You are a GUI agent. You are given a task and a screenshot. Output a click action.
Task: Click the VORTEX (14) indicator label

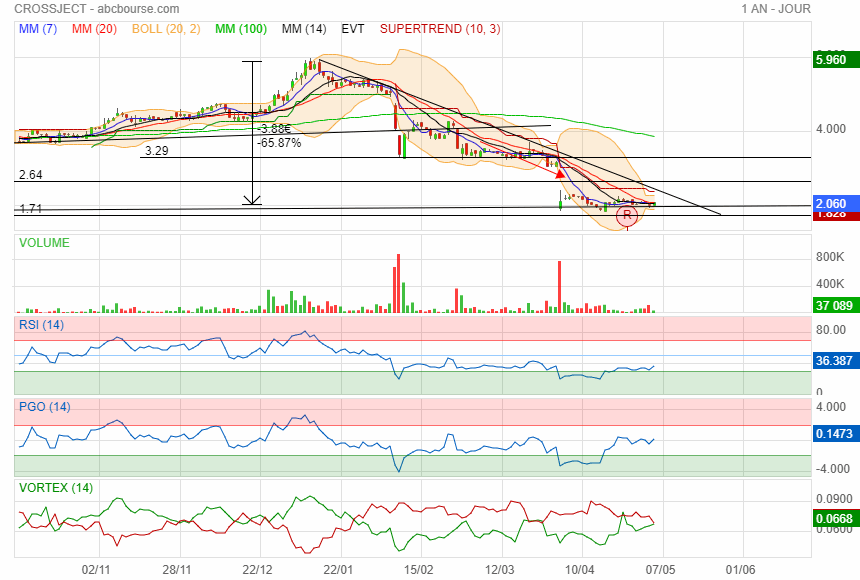pos(56,488)
